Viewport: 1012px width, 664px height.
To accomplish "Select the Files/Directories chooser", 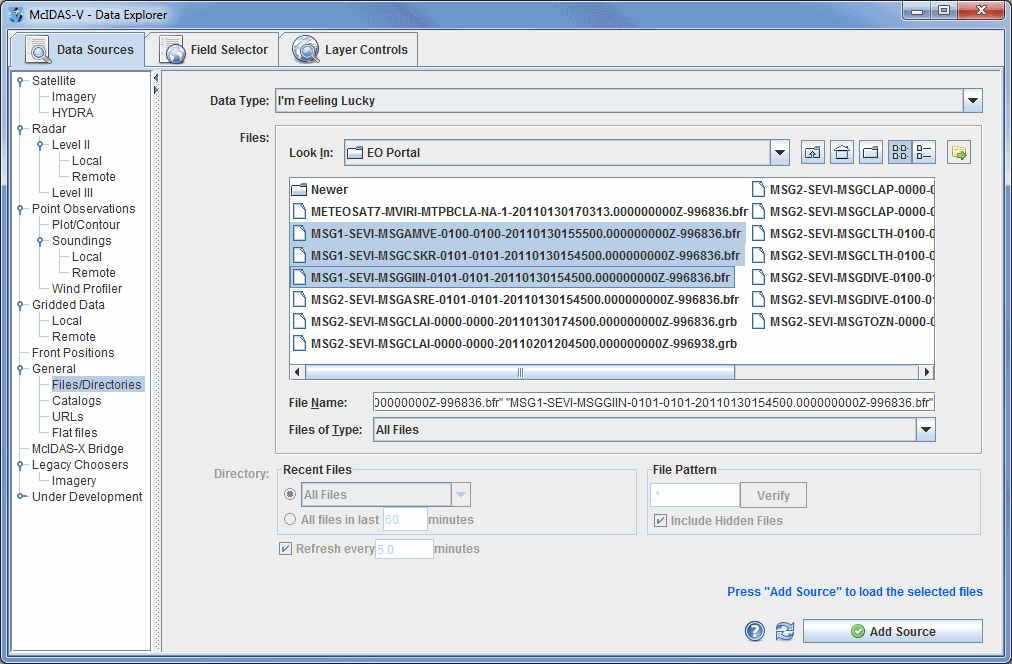I will (x=97, y=385).
